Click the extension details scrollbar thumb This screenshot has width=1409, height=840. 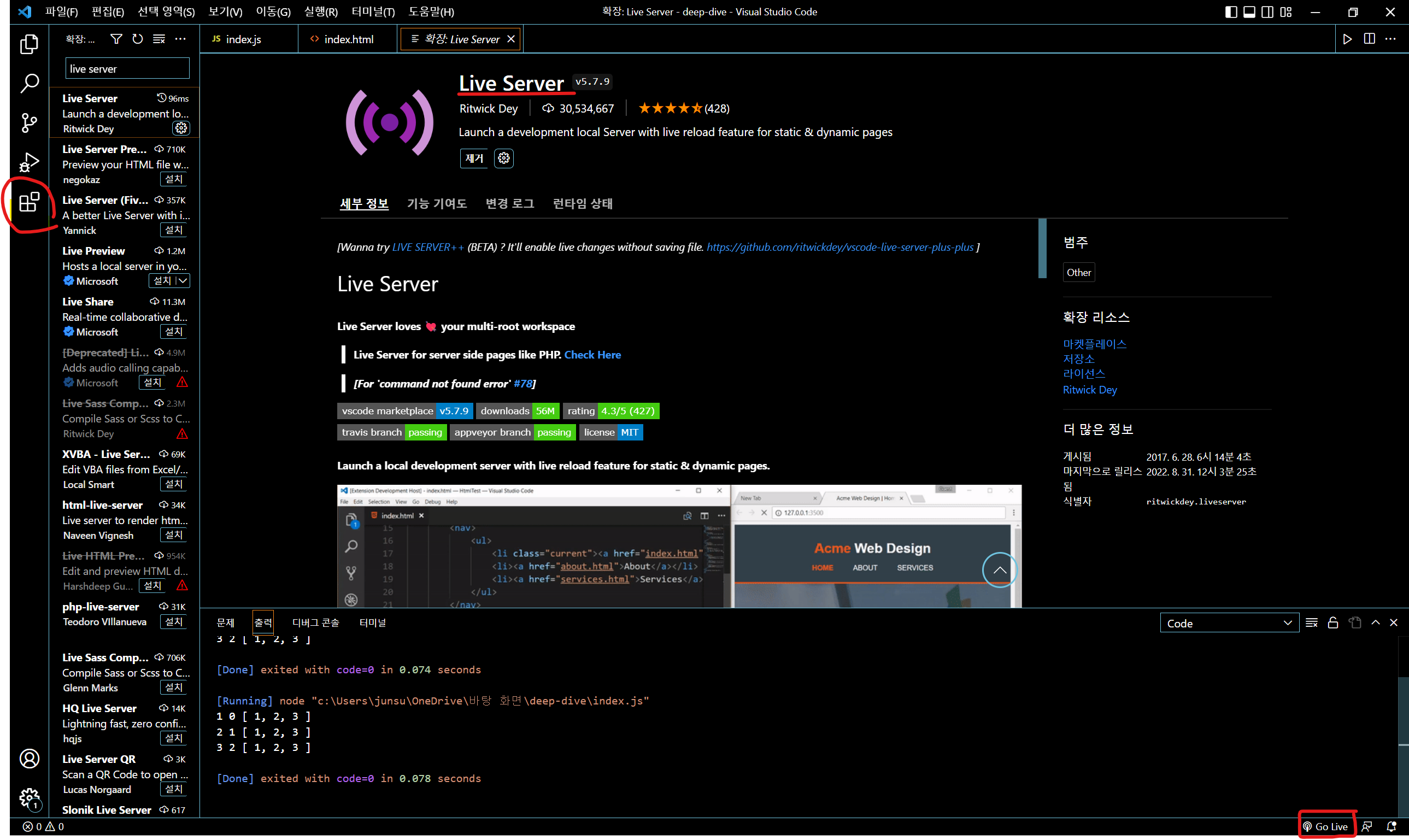point(1042,248)
